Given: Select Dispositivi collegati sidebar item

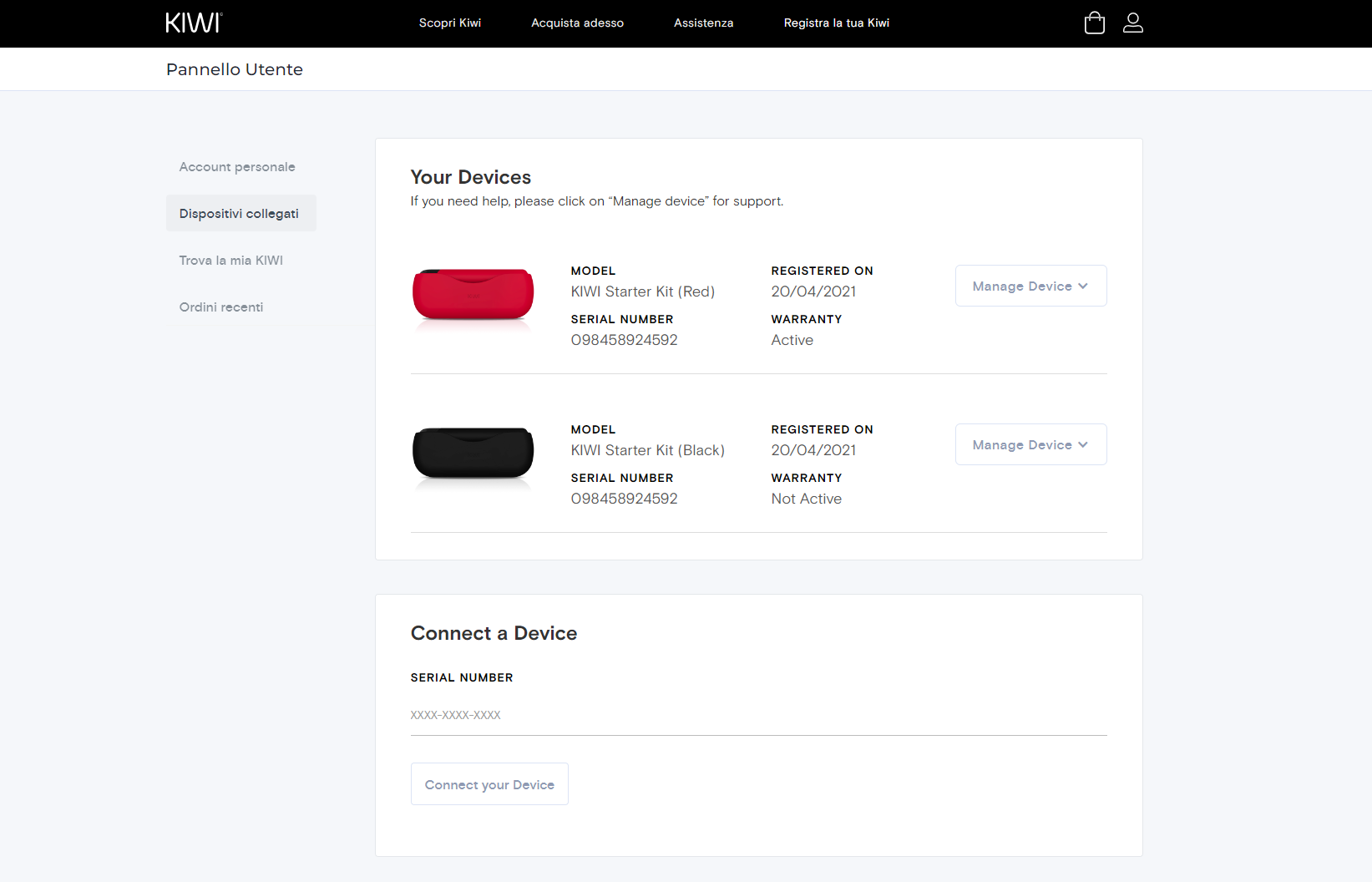Looking at the screenshot, I should click(240, 214).
